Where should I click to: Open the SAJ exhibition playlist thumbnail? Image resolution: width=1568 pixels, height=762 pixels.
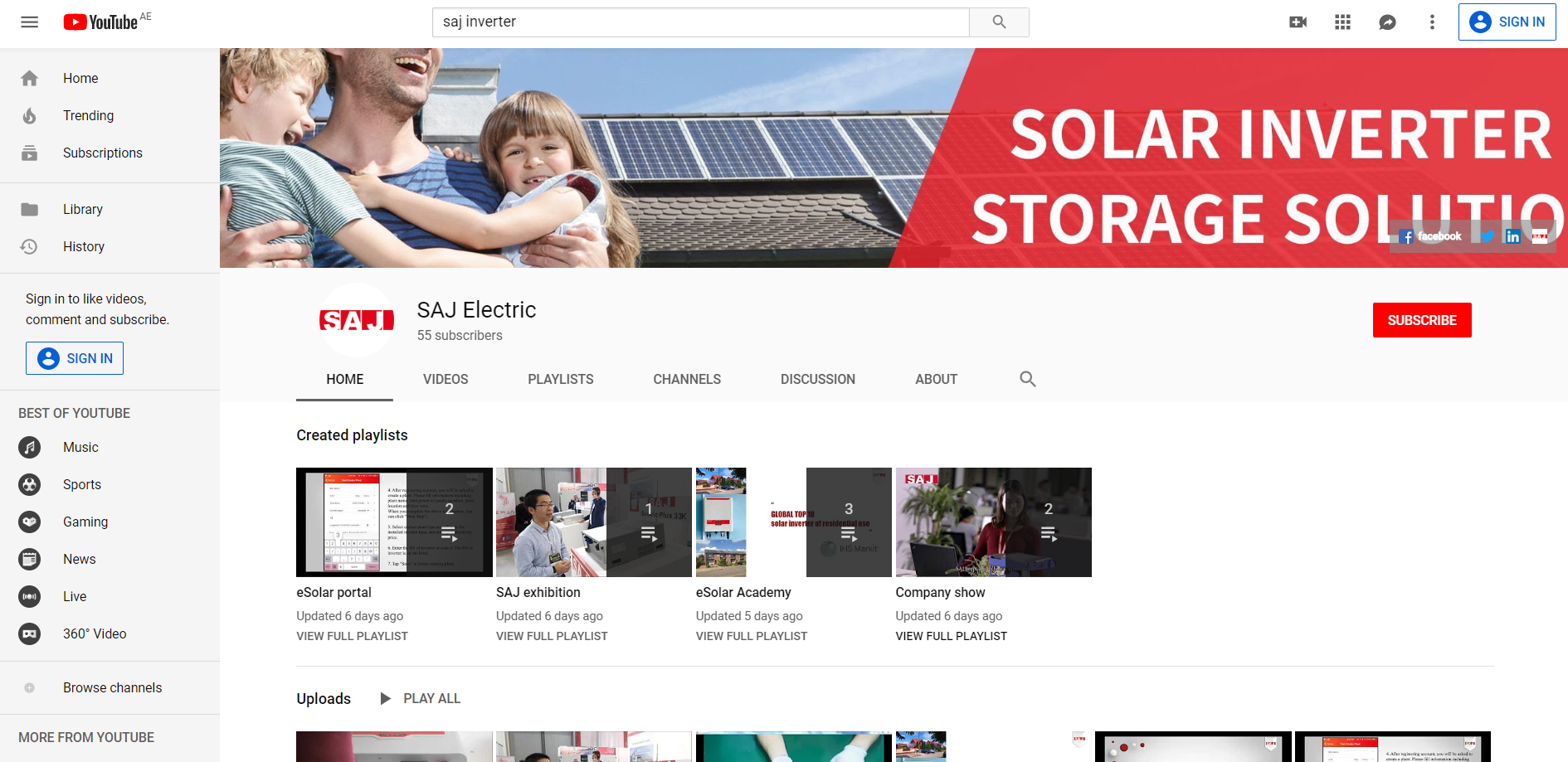click(594, 522)
